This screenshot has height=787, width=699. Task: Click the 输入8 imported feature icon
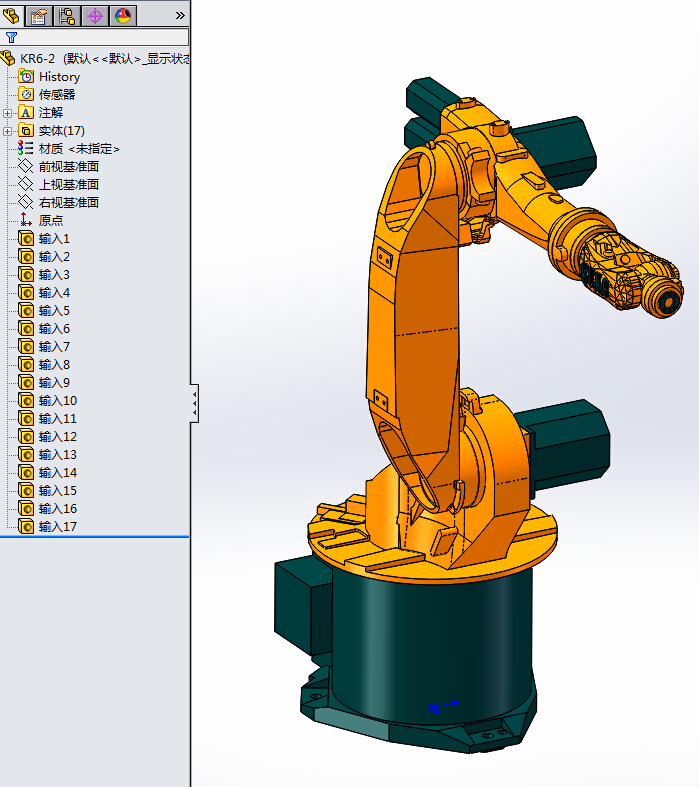(26, 364)
